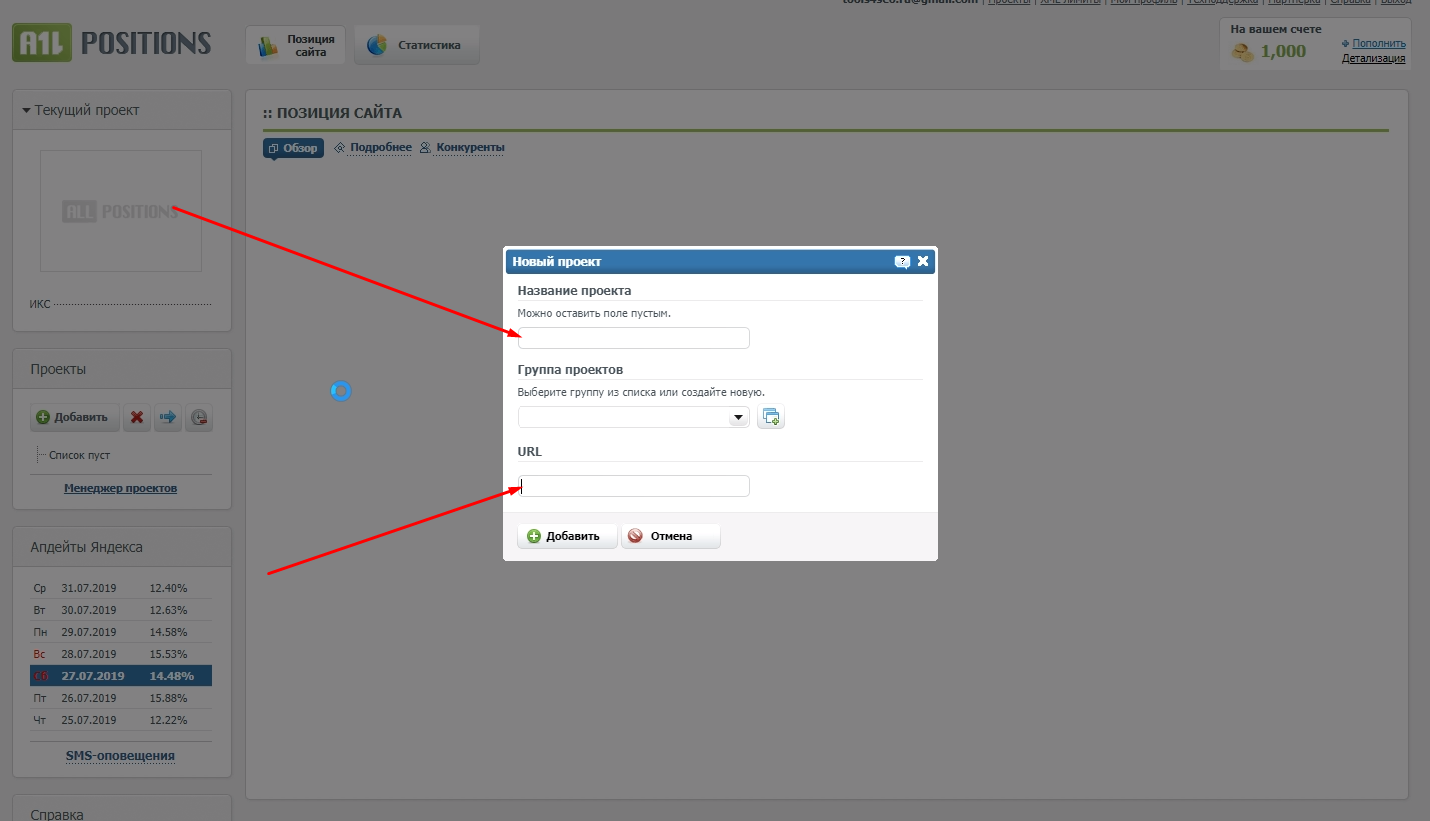The height and width of the screenshot is (821, 1430).
Task: Select the 26.07.2019 update row
Action: 121,698
